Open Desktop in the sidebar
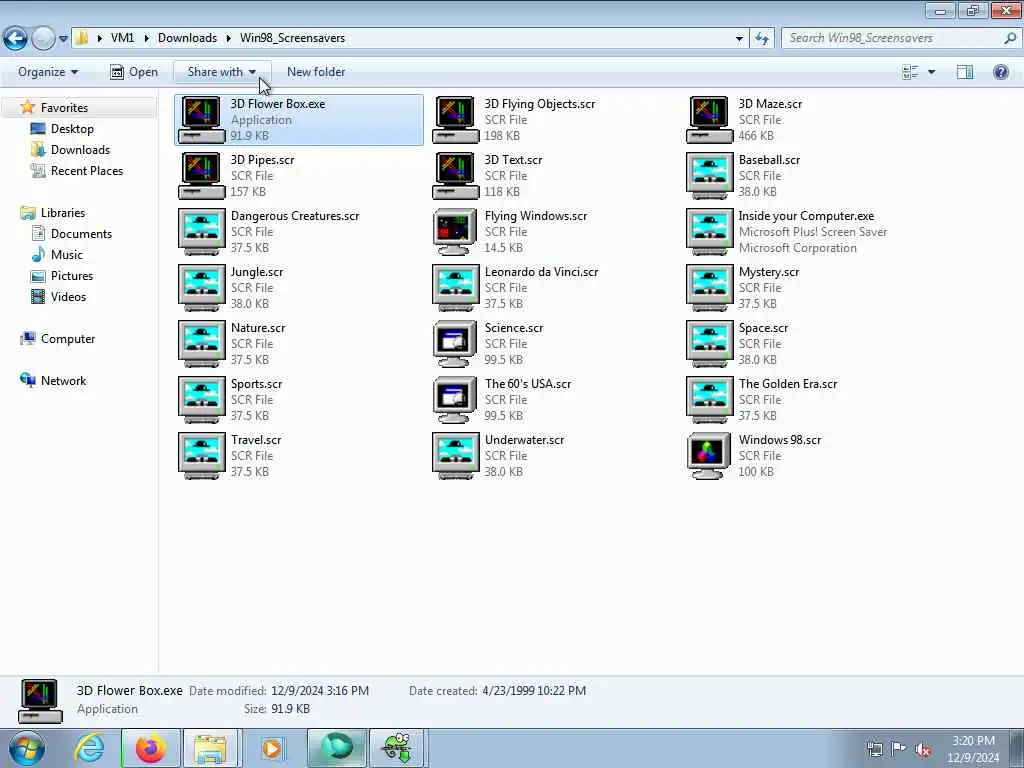The width and height of the screenshot is (1024, 768). click(x=72, y=129)
